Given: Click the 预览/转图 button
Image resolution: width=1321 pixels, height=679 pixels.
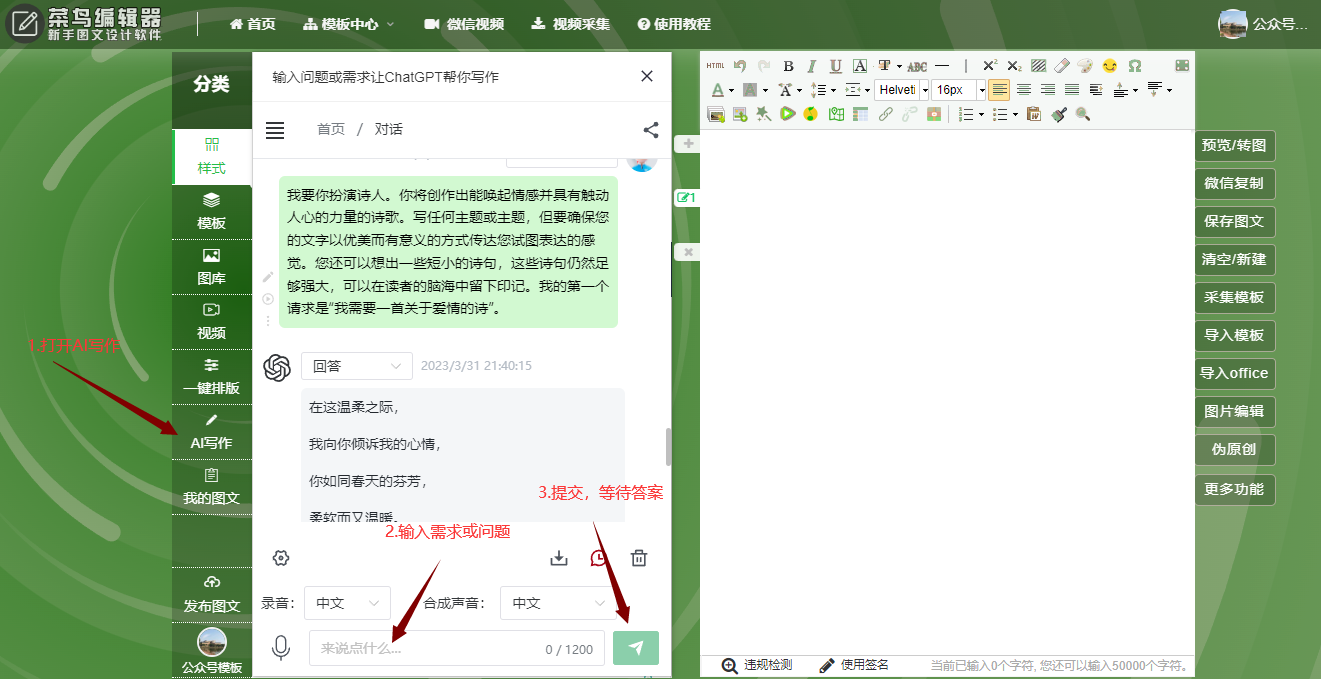Looking at the screenshot, I should 1235,145.
